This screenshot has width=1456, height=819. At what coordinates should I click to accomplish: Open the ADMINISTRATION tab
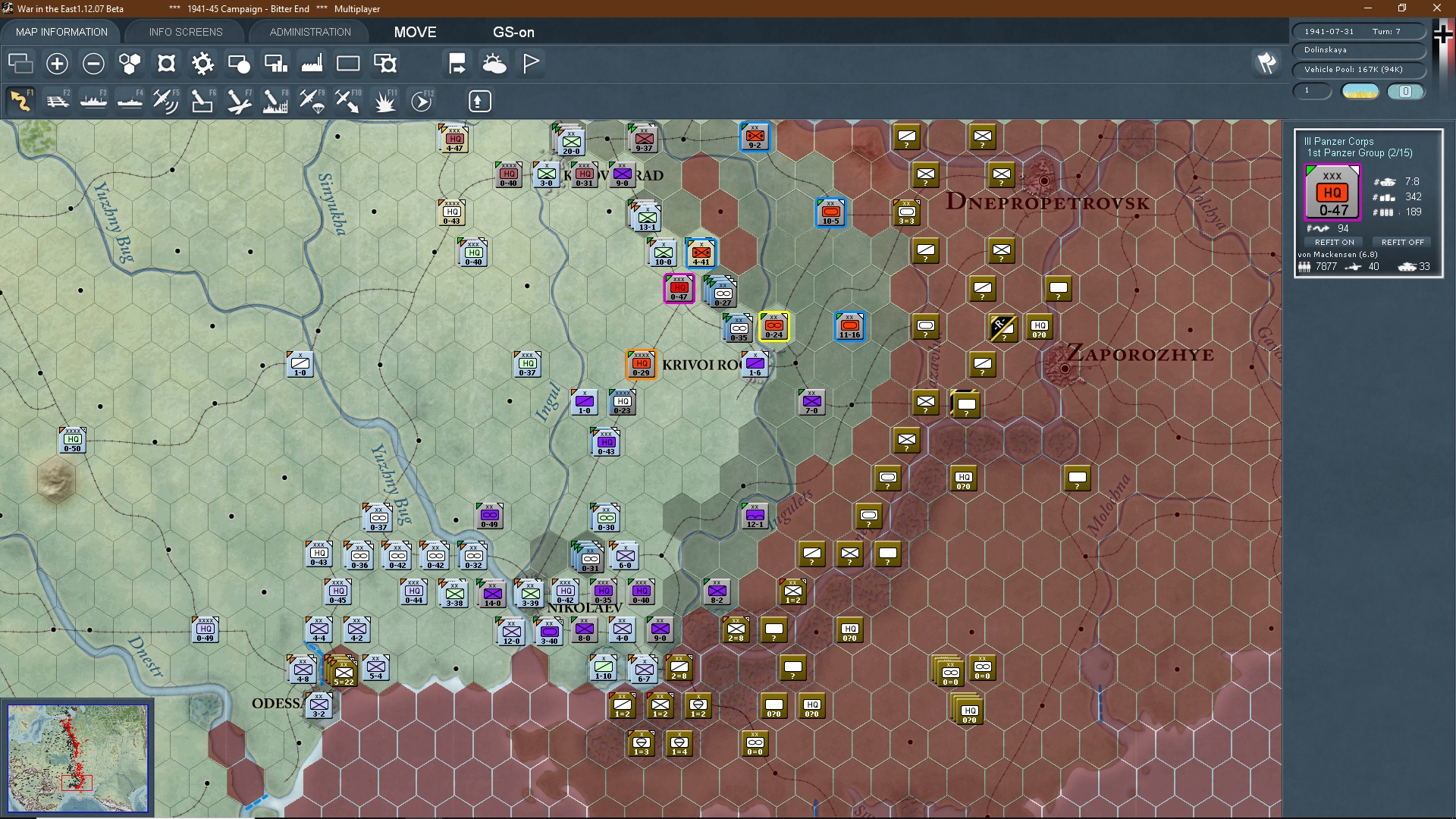pyautogui.click(x=310, y=32)
